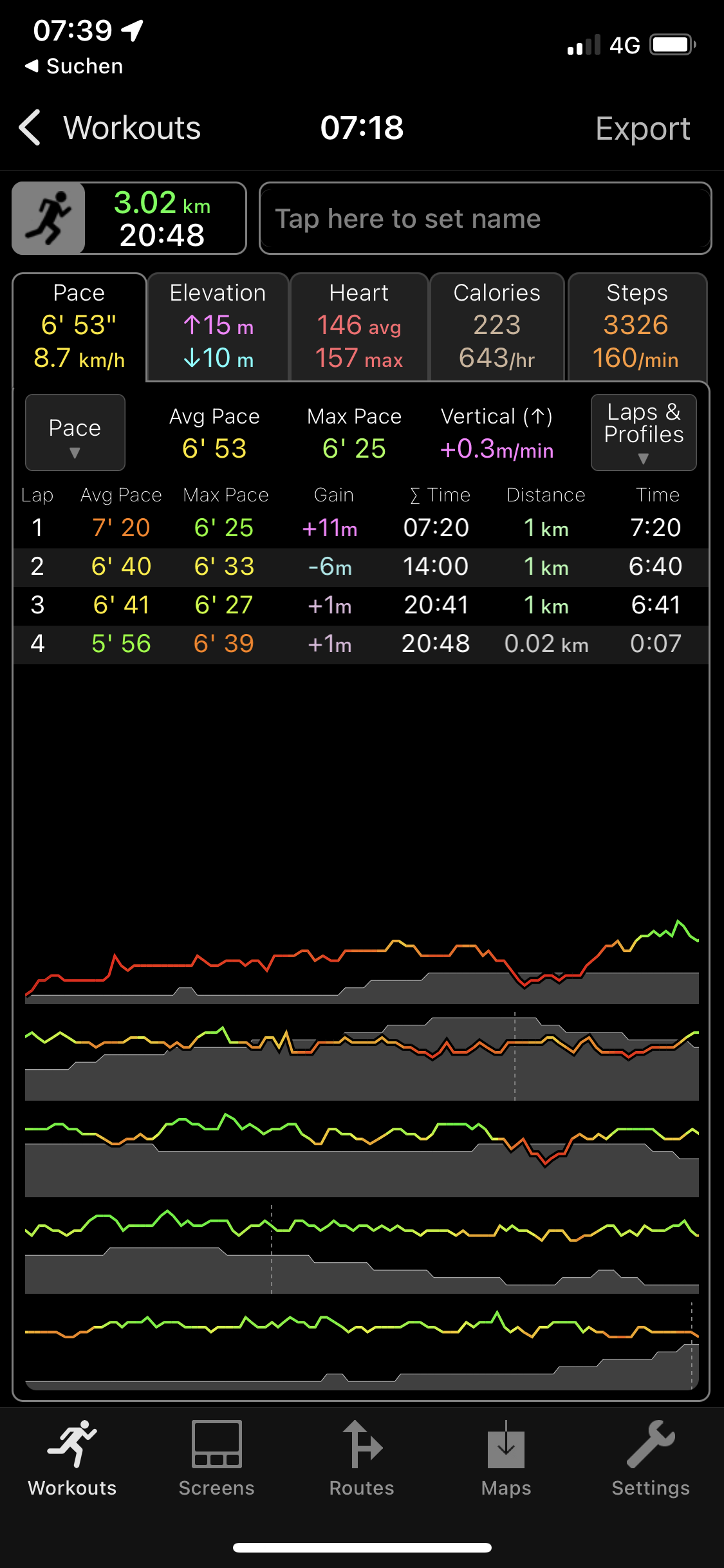Screen dimensions: 724x1568
Task: Tap the running figure activity icon
Action: pyautogui.click(x=49, y=218)
